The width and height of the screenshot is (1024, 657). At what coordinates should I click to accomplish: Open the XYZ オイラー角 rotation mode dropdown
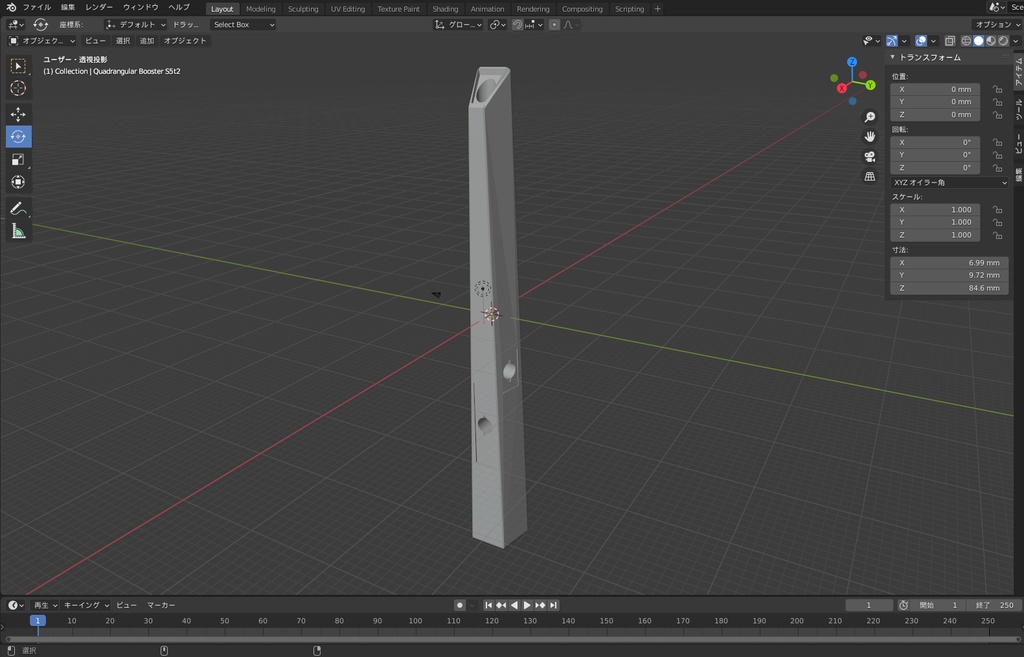point(950,183)
